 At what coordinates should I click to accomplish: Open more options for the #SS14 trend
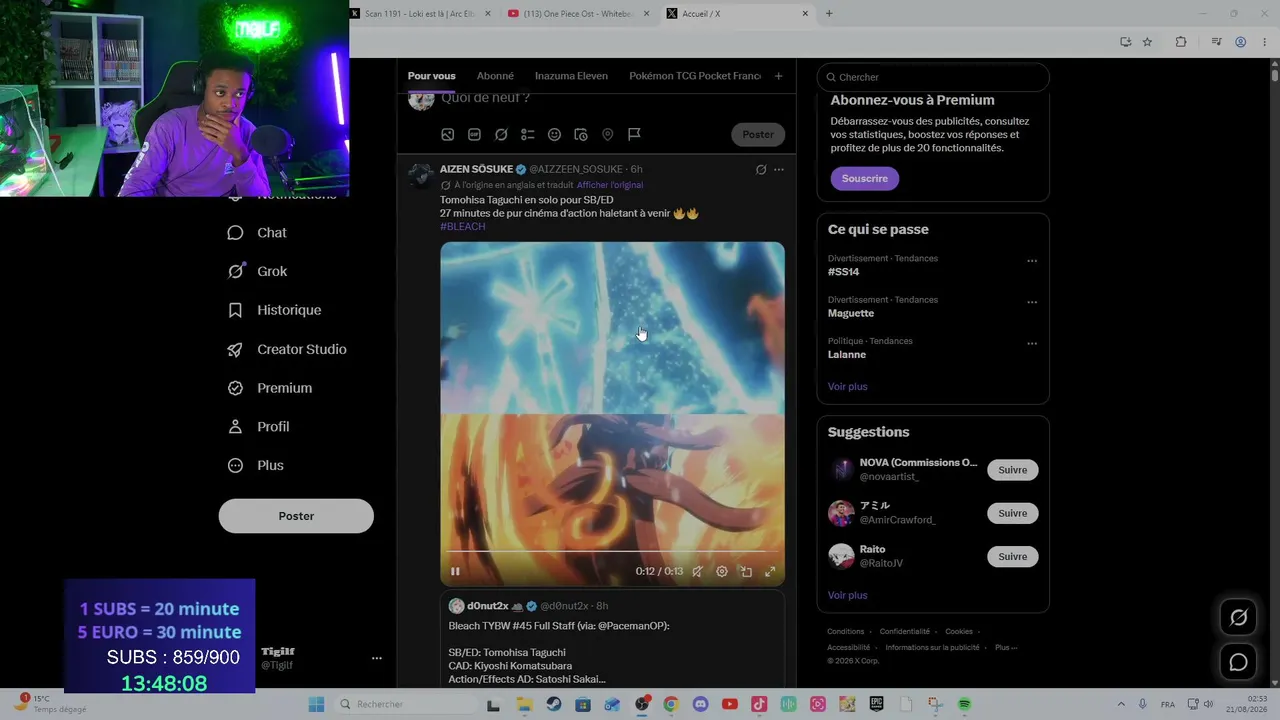1032,261
